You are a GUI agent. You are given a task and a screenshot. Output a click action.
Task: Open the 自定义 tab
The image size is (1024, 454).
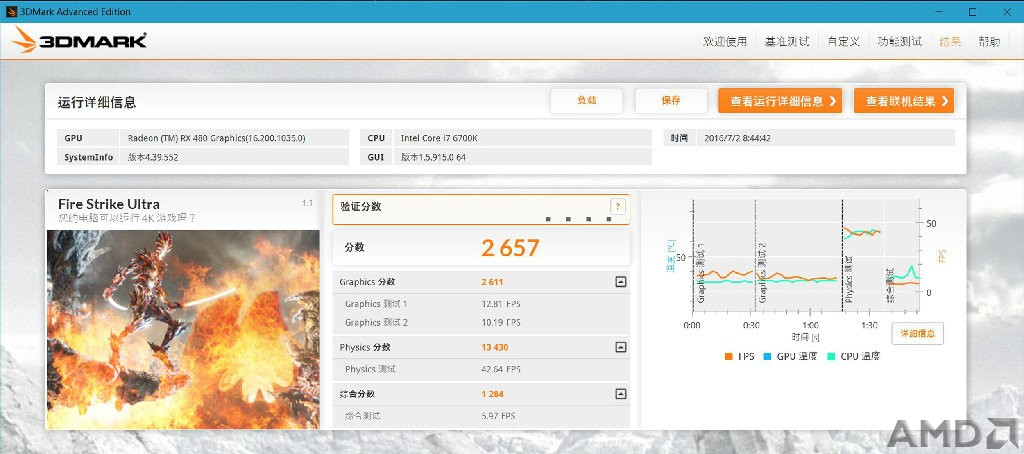click(x=843, y=42)
